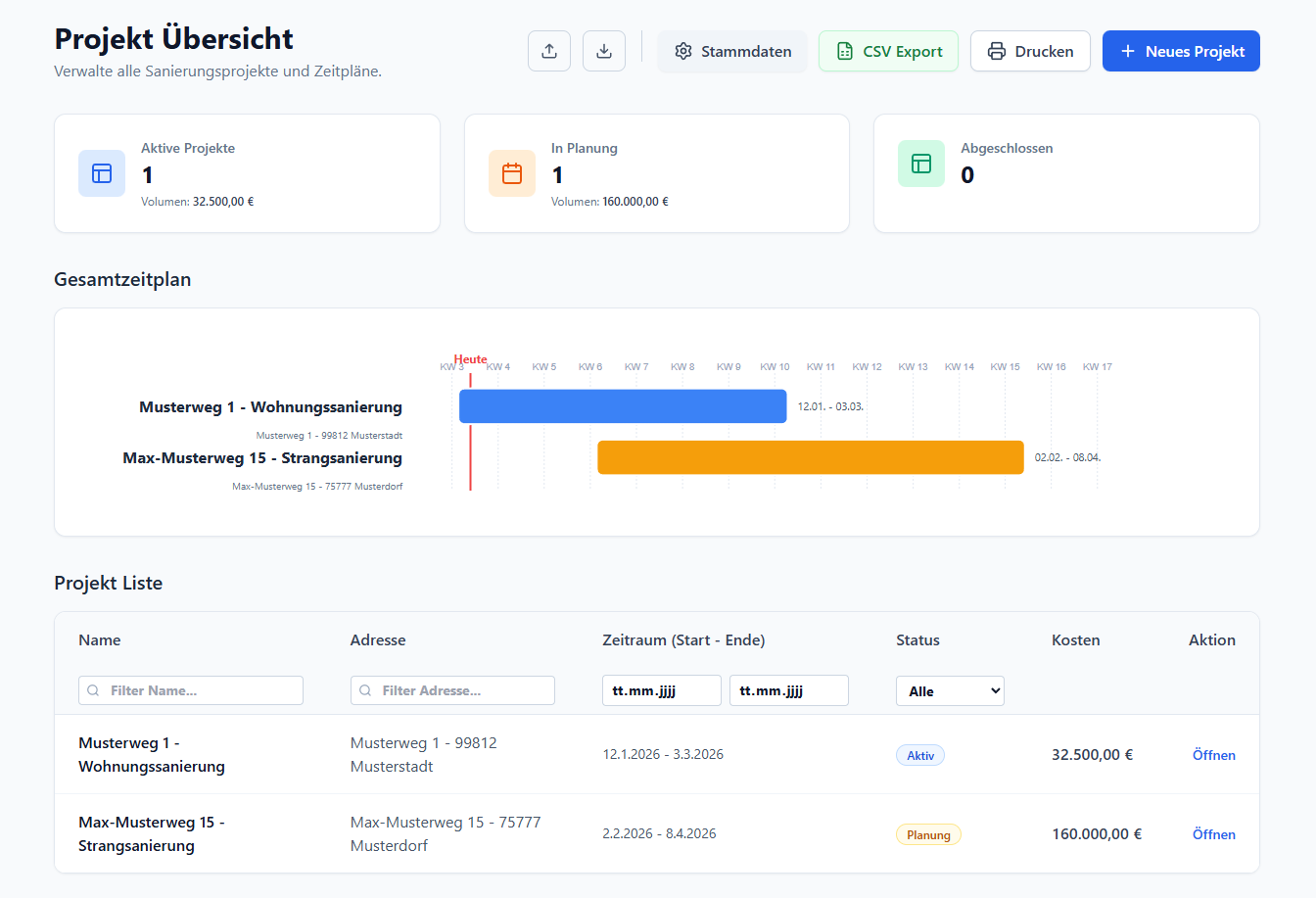Image resolution: width=1316 pixels, height=898 pixels.
Task: Click address cell Max-Musterweg 15 - 75777 Musterdorf
Action: [446, 834]
